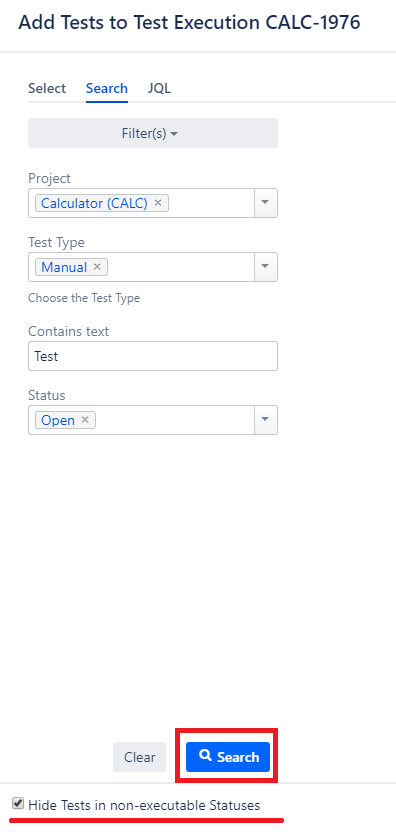This screenshot has height=832, width=396.
Task: Click the empty area of the Project field
Action: [x=211, y=203]
